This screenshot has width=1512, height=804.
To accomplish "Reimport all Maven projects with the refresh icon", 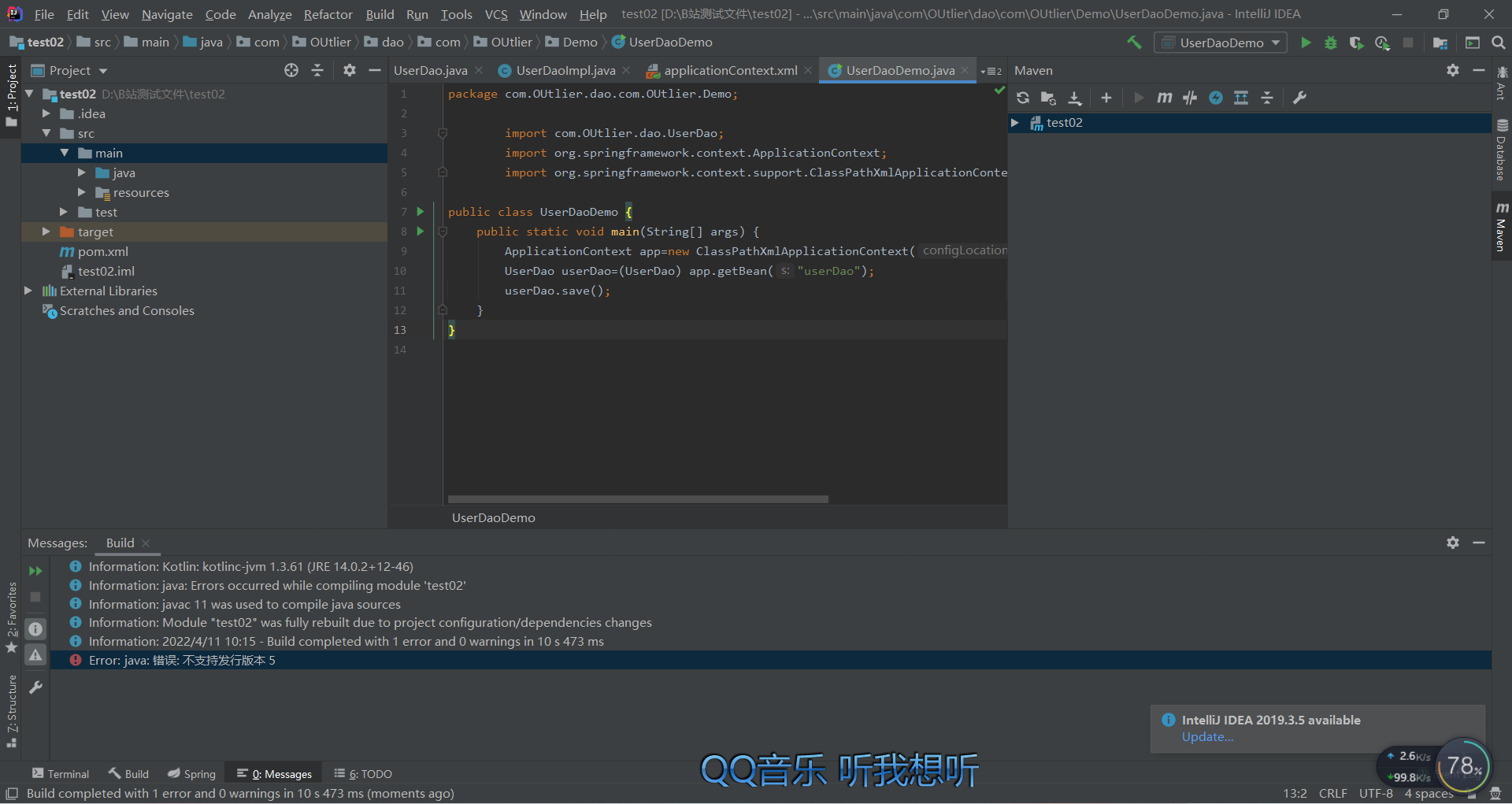I will [1023, 98].
